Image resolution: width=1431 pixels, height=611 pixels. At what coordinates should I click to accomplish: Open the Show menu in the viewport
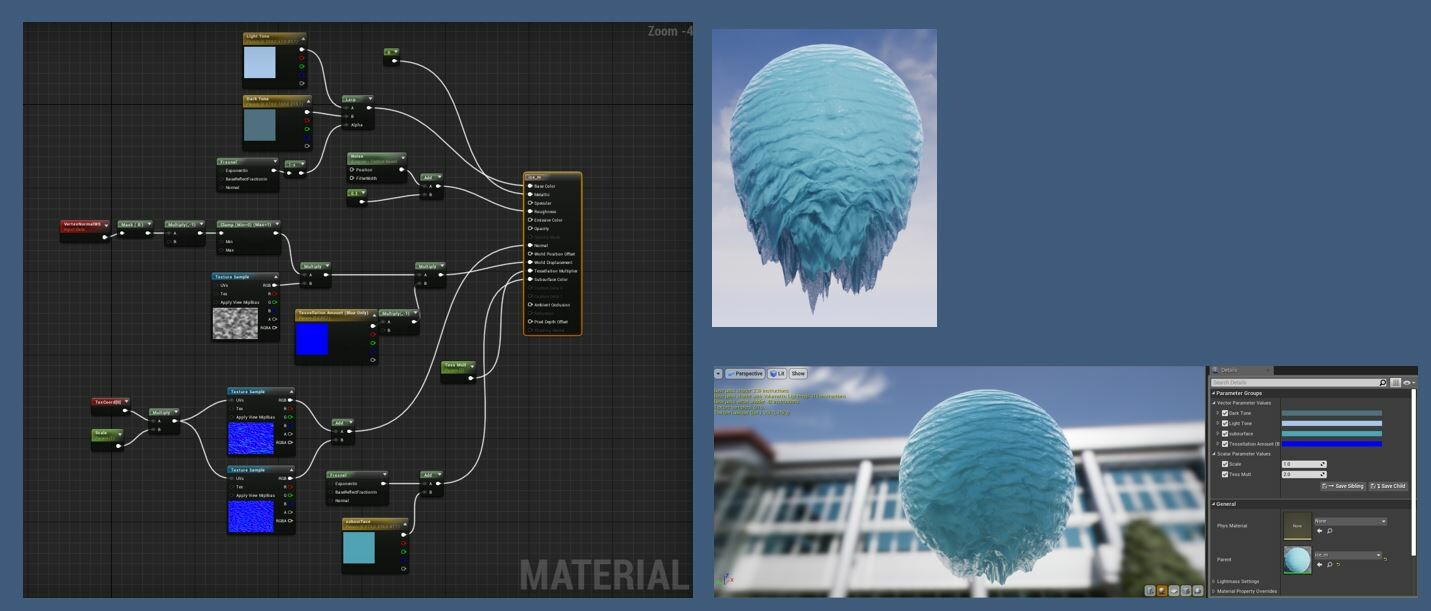[797, 374]
